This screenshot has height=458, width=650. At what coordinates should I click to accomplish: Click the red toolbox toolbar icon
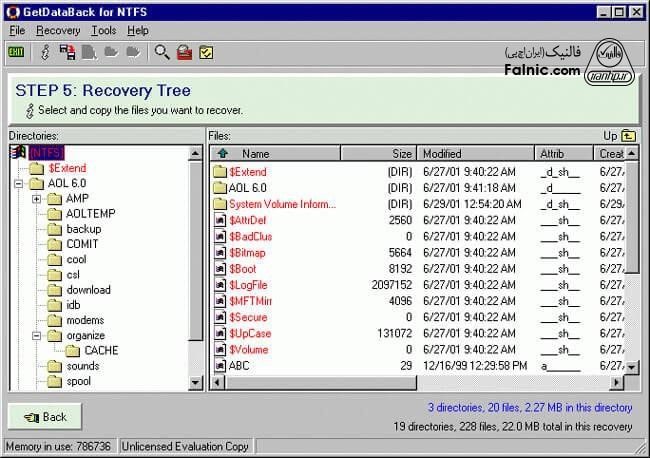tap(184, 52)
